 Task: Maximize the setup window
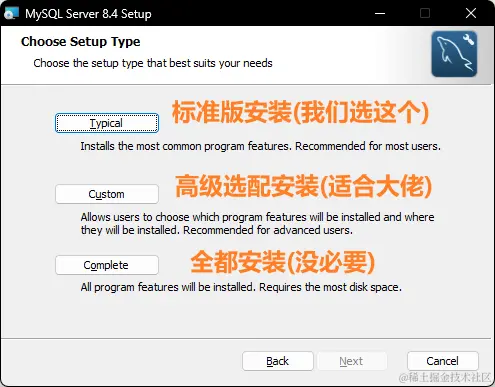pyautogui.click(x=425, y=13)
